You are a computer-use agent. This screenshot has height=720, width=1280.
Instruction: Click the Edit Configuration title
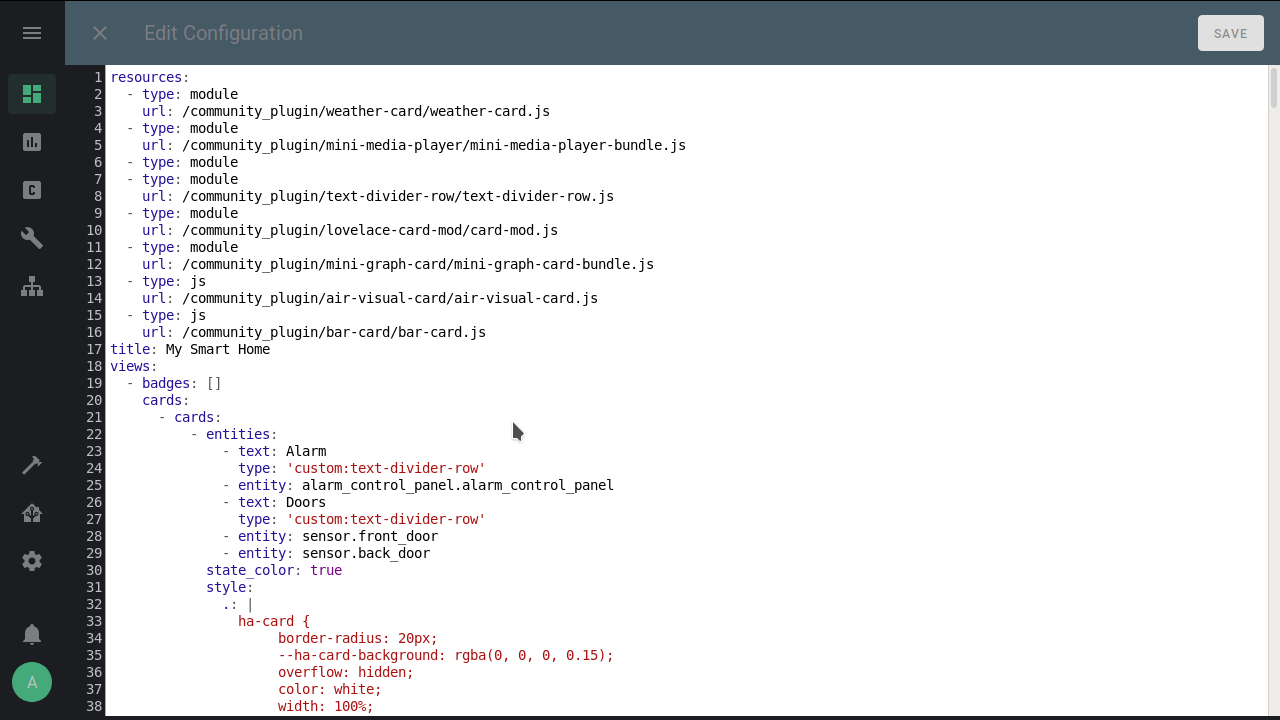tap(223, 33)
